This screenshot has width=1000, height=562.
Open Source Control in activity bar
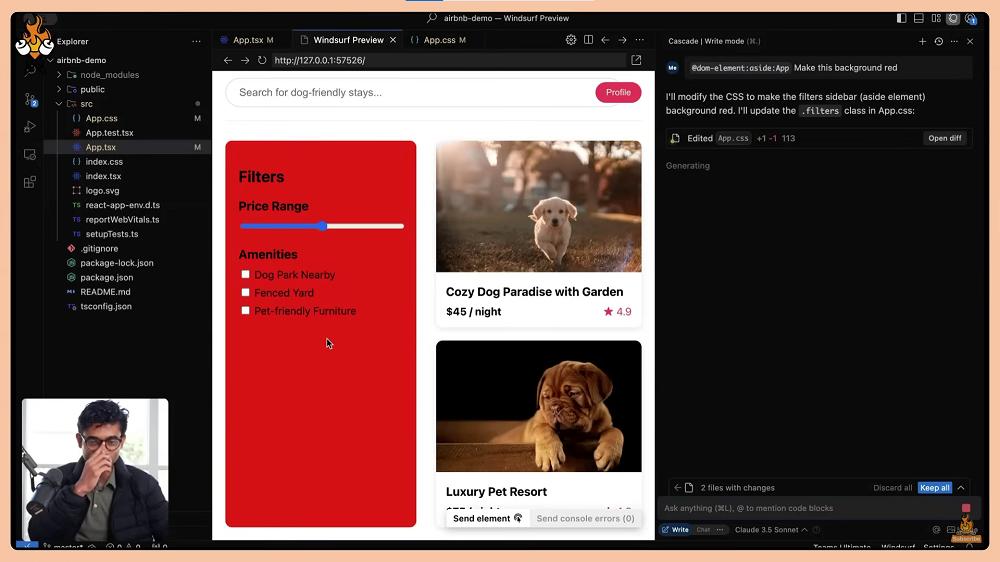30,99
